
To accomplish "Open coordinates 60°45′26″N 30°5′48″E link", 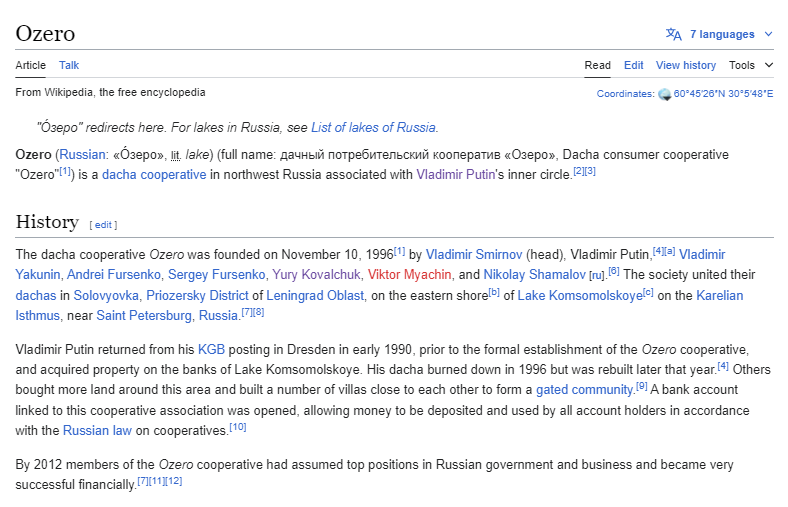I will pyautogui.click(x=723, y=94).
